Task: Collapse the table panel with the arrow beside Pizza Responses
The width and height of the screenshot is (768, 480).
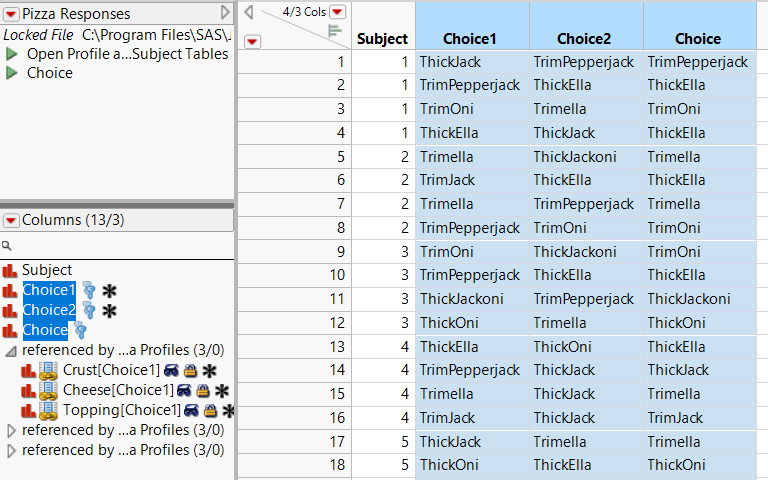Action: coord(225,12)
